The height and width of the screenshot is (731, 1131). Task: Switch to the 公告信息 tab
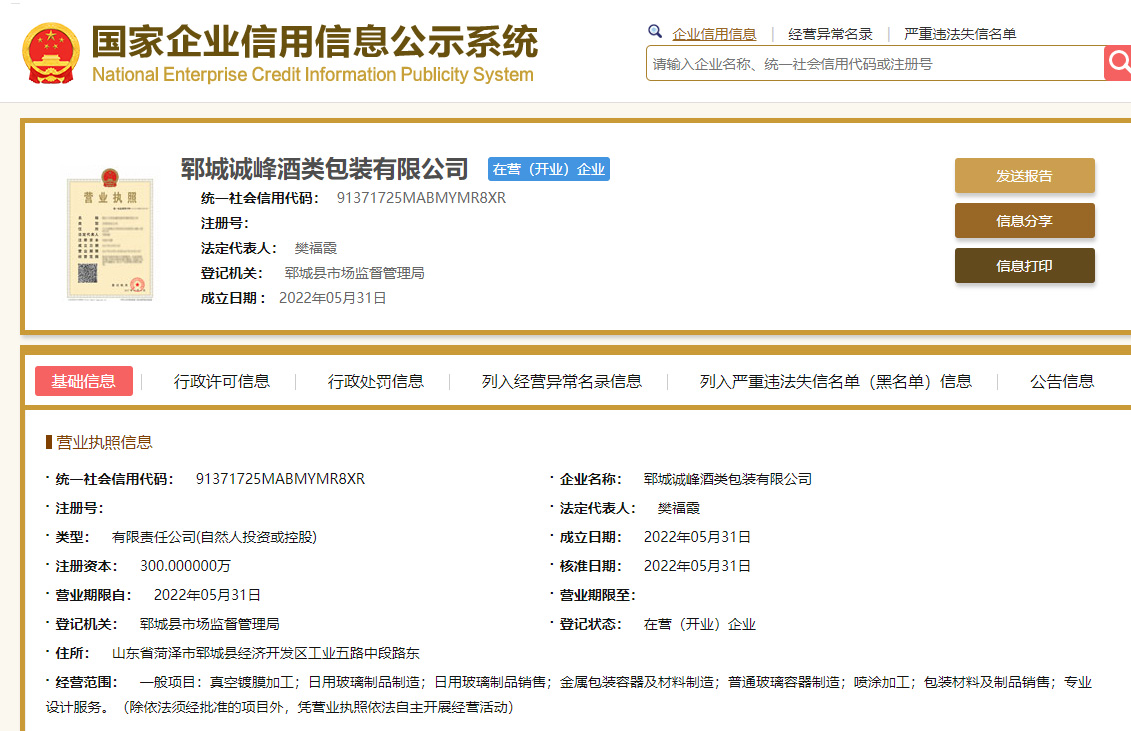coord(1062,381)
